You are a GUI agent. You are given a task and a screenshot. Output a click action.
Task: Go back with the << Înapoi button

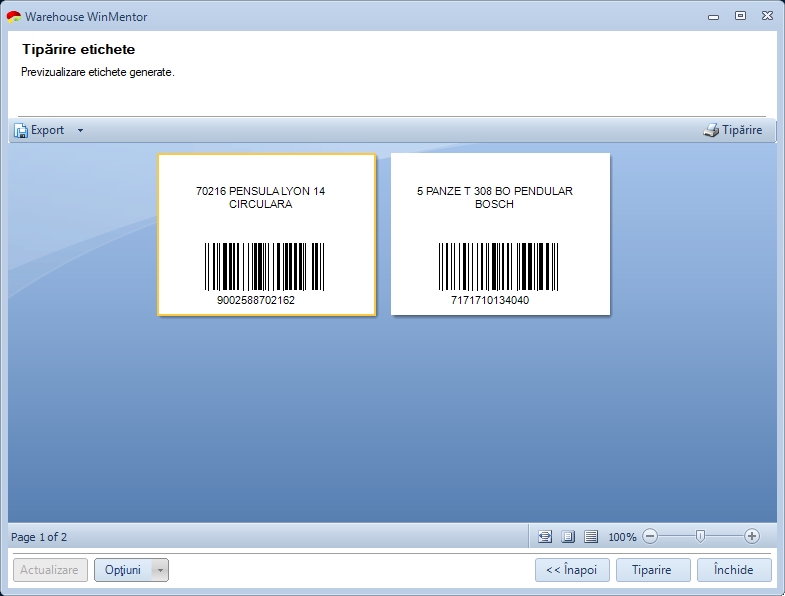[x=572, y=570]
